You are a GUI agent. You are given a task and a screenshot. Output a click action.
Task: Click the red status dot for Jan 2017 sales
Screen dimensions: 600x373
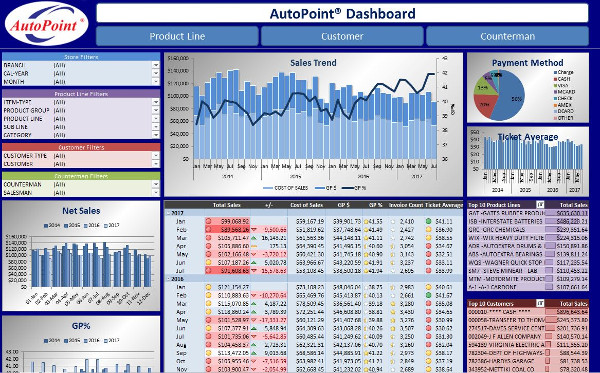(209, 221)
